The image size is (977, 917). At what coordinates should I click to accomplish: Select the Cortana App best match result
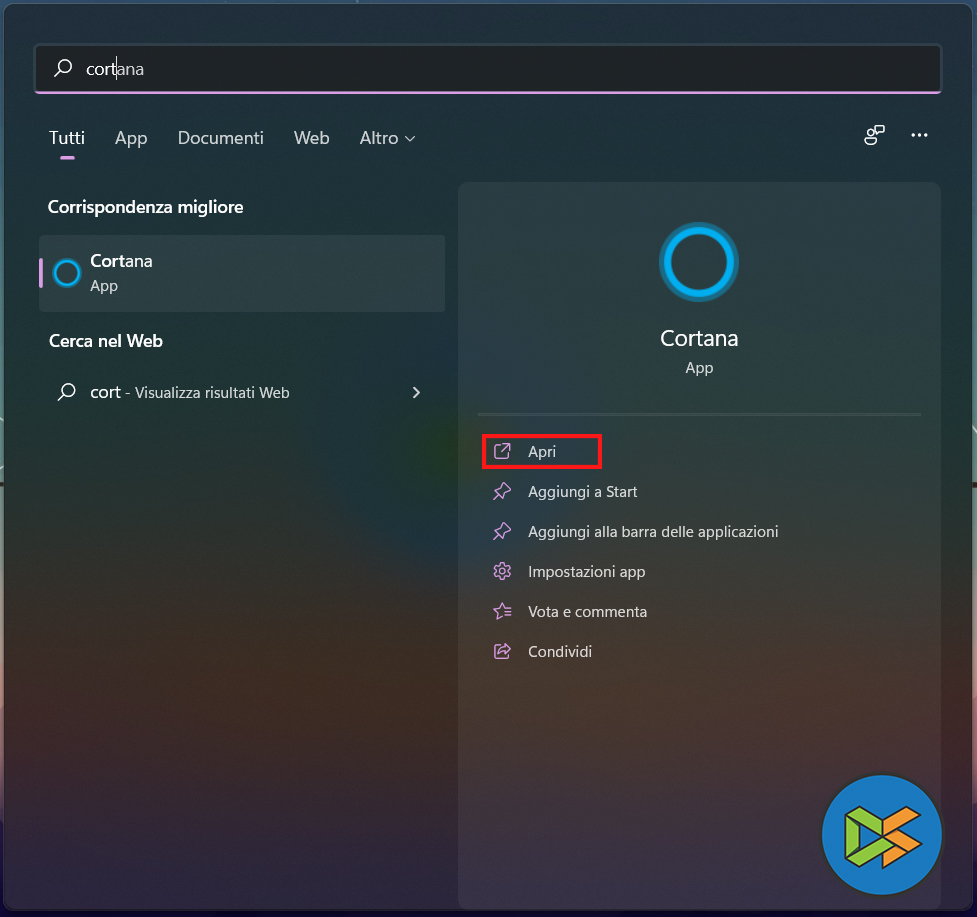(x=242, y=273)
